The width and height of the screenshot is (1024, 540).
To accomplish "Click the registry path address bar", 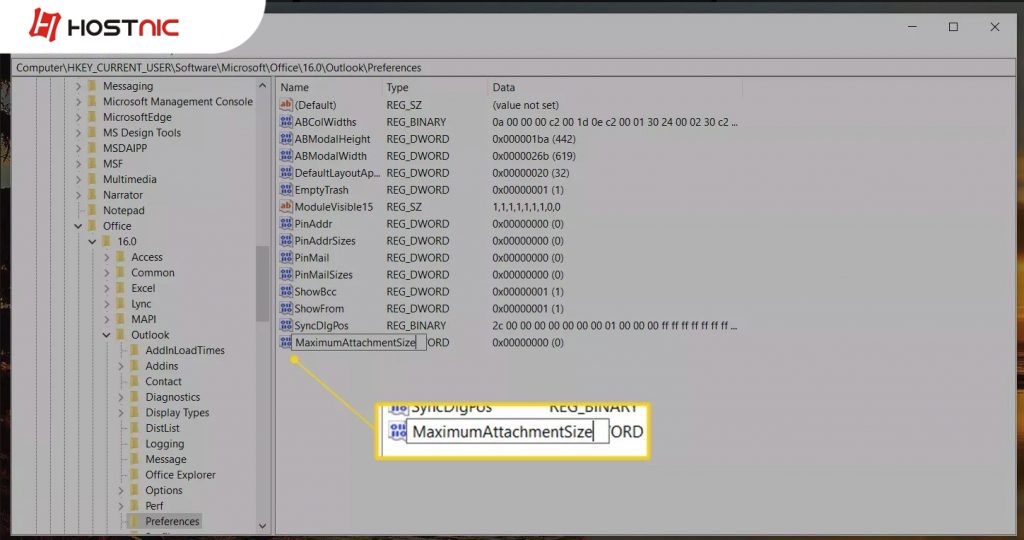I will [513, 67].
